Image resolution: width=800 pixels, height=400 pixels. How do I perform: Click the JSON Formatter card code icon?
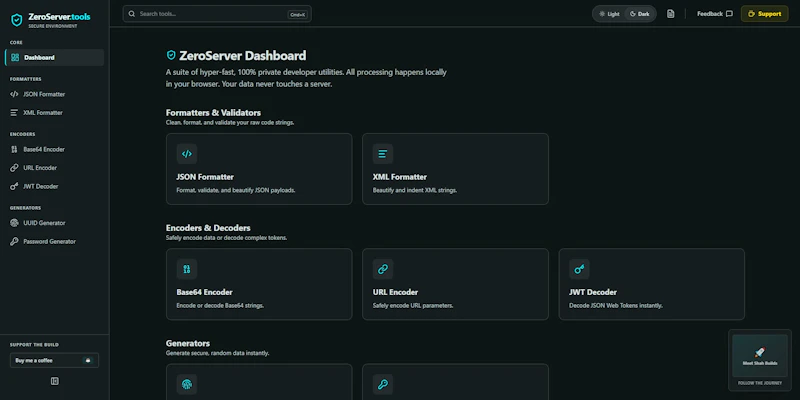(187, 154)
